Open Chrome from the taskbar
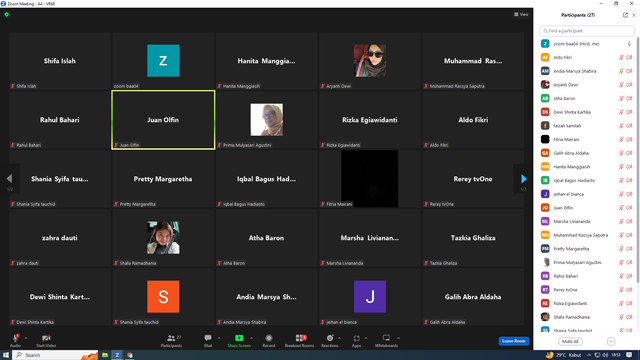This screenshot has height=360, width=640. click(130, 355)
